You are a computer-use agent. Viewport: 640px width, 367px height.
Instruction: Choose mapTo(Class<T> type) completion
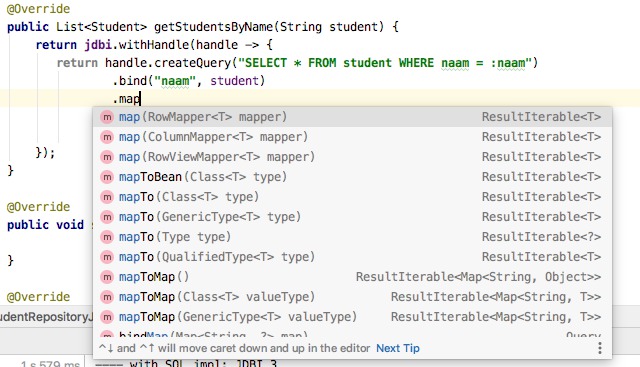pyautogui.click(x=352, y=197)
